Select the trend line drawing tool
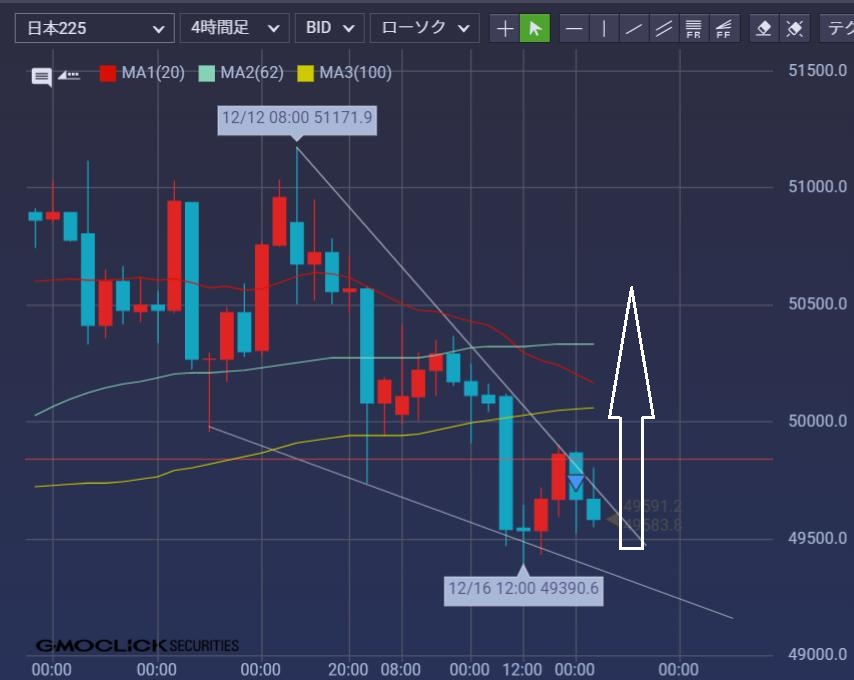 point(634,28)
